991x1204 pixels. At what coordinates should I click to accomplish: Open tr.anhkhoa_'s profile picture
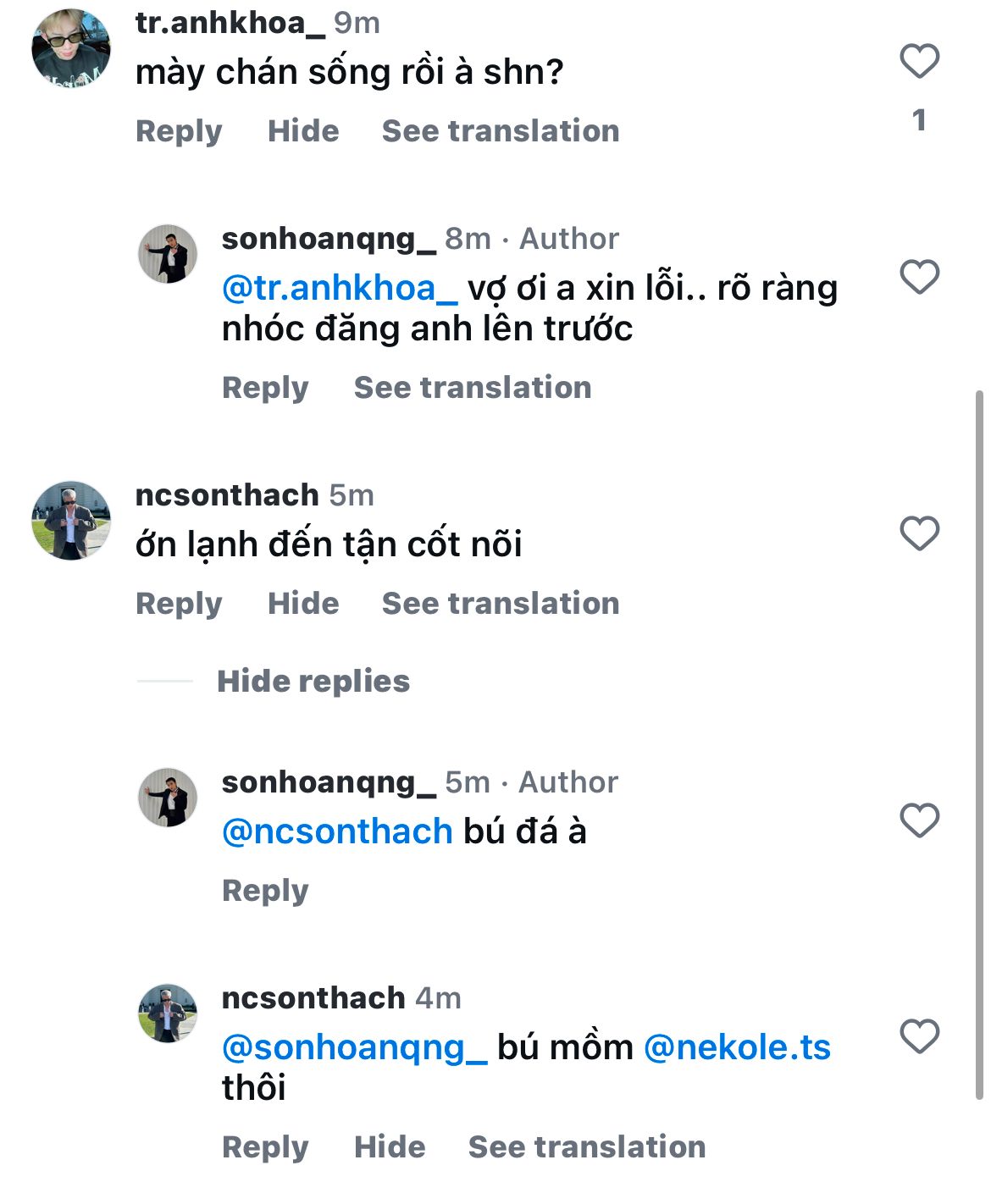tap(71, 49)
